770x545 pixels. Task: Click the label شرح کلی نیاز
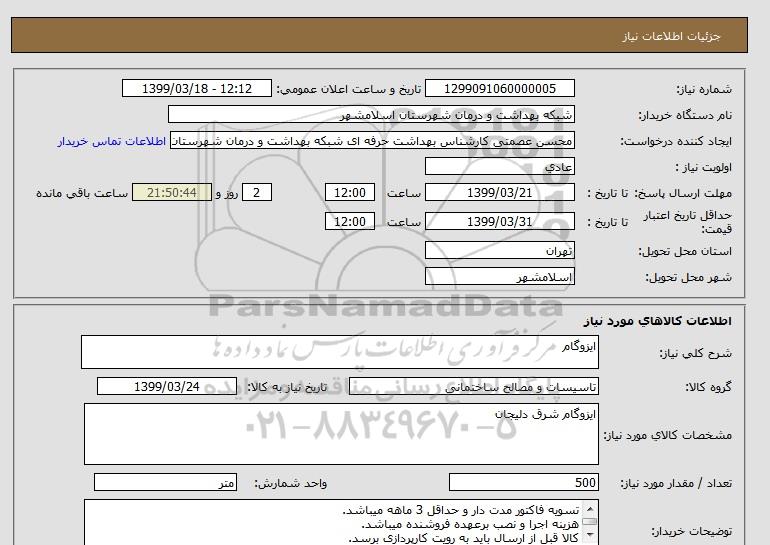(x=695, y=353)
